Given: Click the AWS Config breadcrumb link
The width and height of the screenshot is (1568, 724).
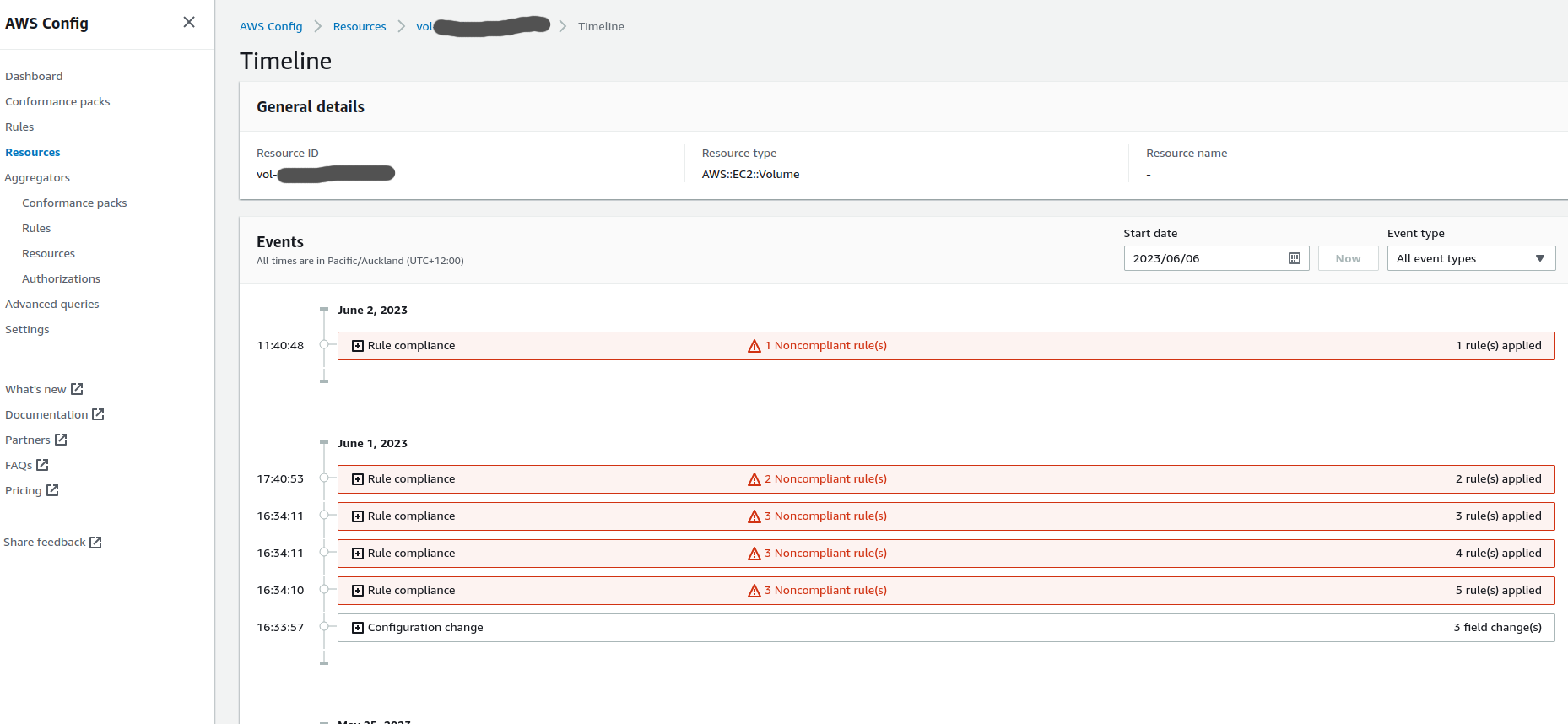Looking at the screenshot, I should (x=271, y=26).
